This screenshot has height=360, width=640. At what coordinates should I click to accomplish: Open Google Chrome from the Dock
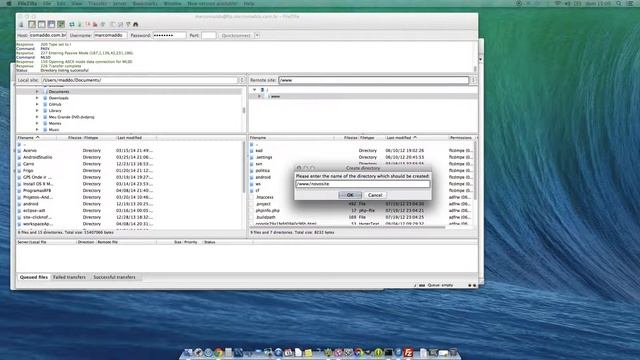point(219,352)
